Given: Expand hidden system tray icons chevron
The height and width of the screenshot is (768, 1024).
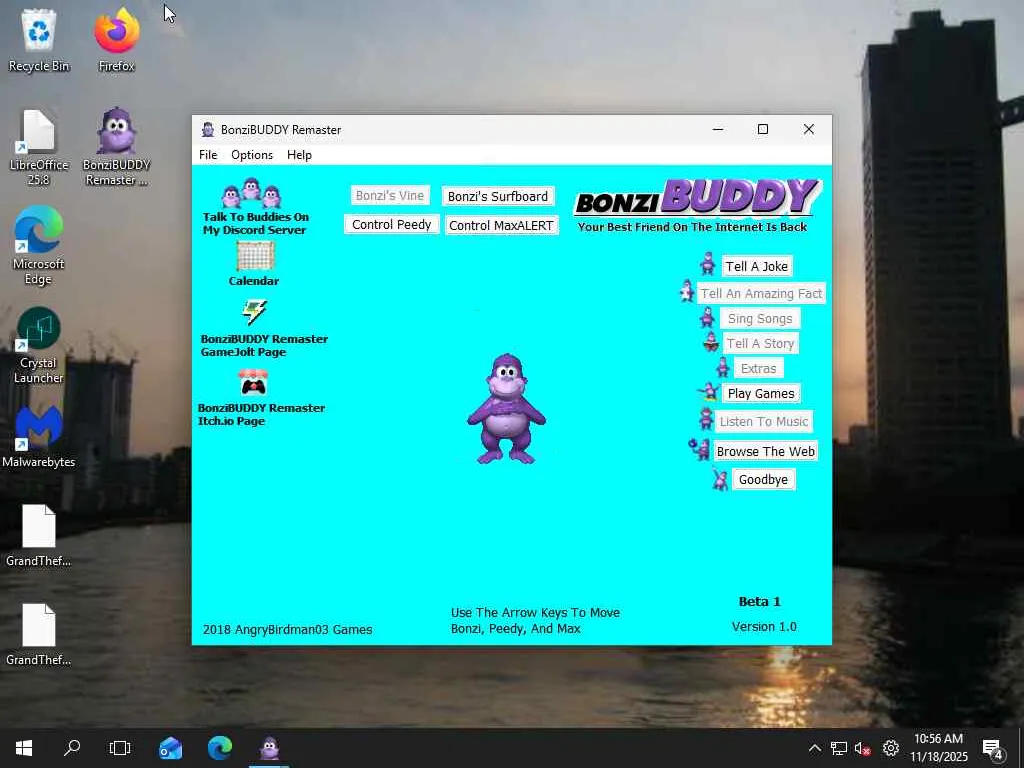Looking at the screenshot, I should click(x=814, y=748).
